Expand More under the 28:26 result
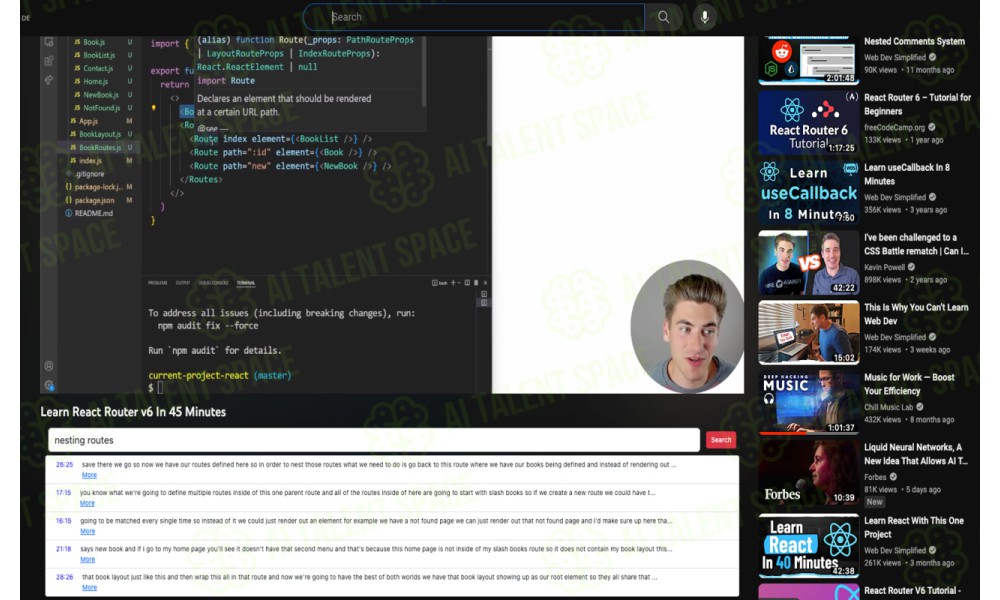Image resolution: width=1000 pixels, height=600 pixels. tap(89, 587)
